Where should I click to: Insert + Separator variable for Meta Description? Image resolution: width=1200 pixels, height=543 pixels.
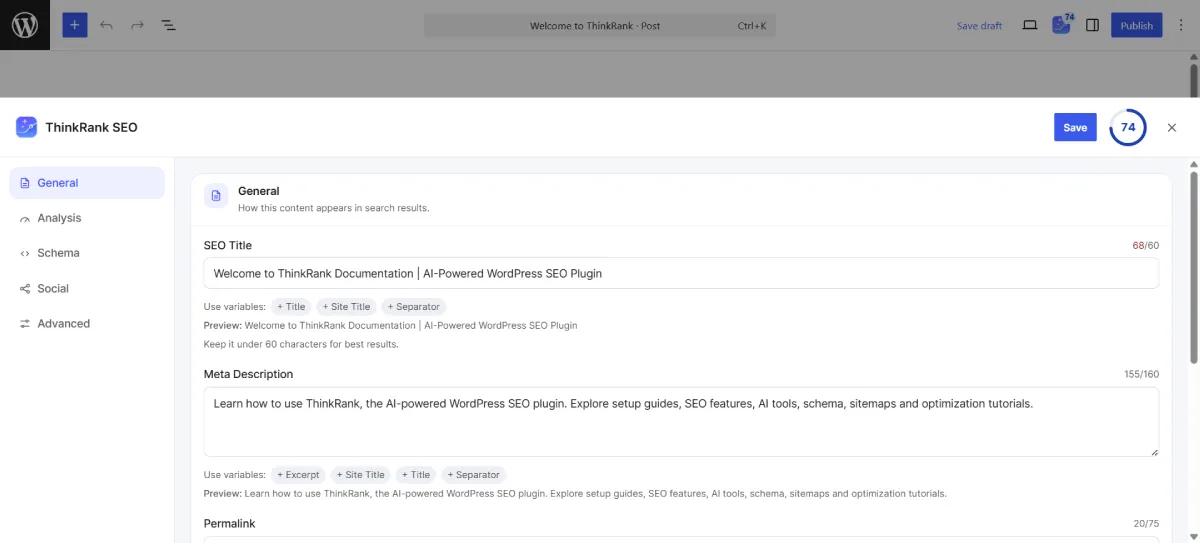474,475
